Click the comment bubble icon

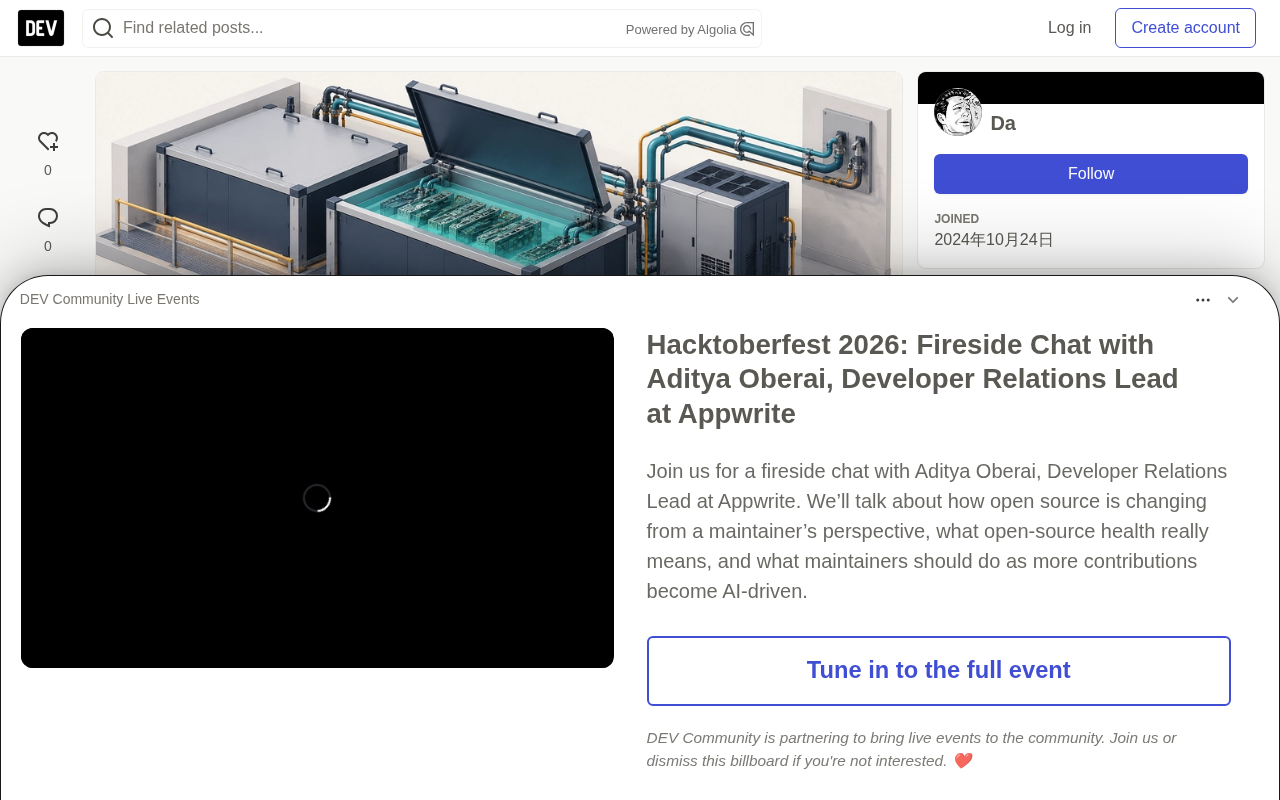(x=48, y=218)
